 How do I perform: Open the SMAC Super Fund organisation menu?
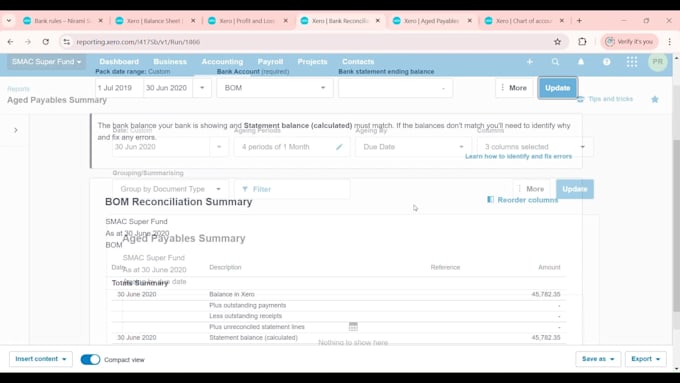tap(46, 62)
